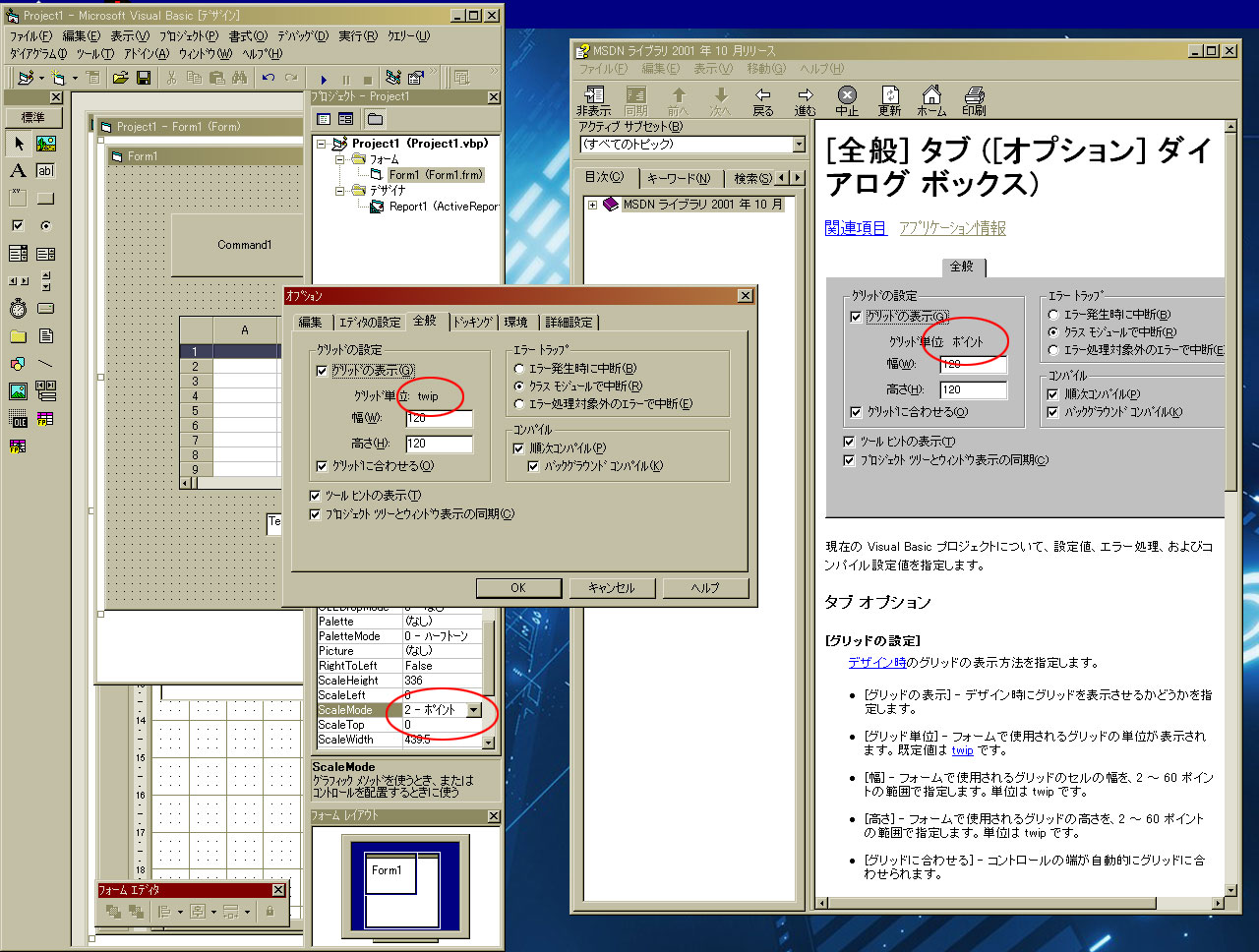
Task: Switch to 環境 tab in Options dialog
Action: pyautogui.click(x=516, y=323)
